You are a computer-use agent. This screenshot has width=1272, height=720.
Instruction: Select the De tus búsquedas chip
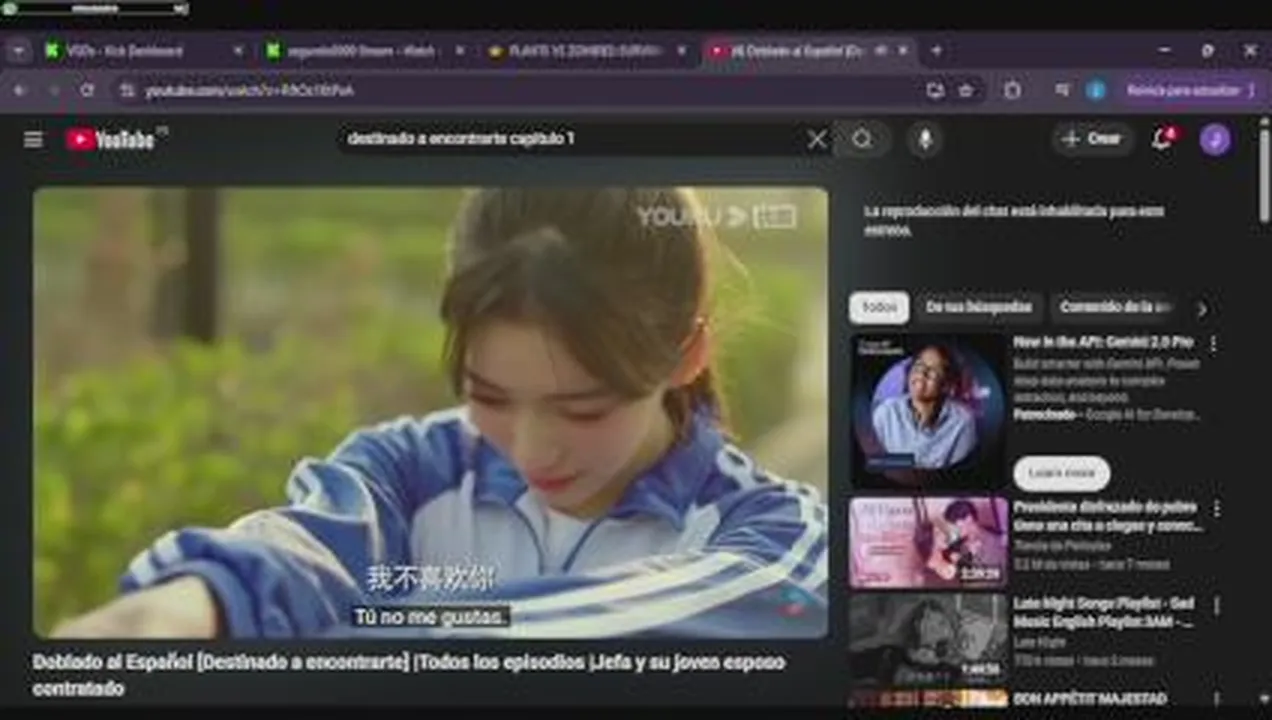[x=978, y=308]
